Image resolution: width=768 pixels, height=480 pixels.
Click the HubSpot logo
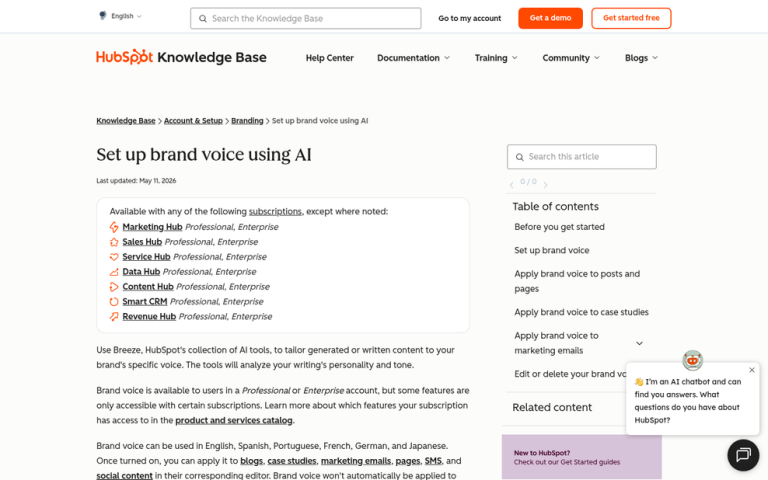tap(124, 57)
